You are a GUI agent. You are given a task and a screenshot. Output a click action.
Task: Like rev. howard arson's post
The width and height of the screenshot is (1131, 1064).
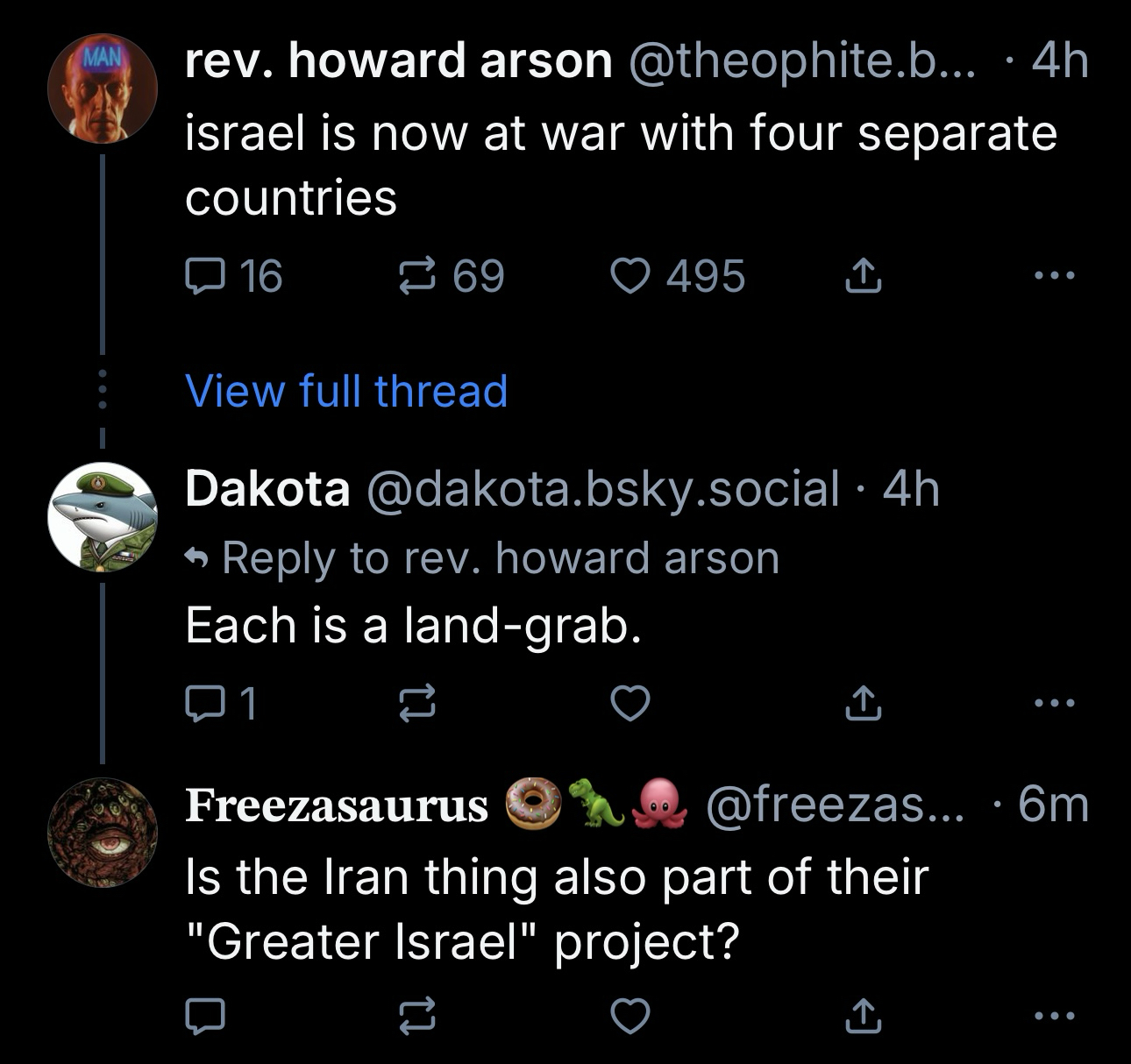pos(630,276)
